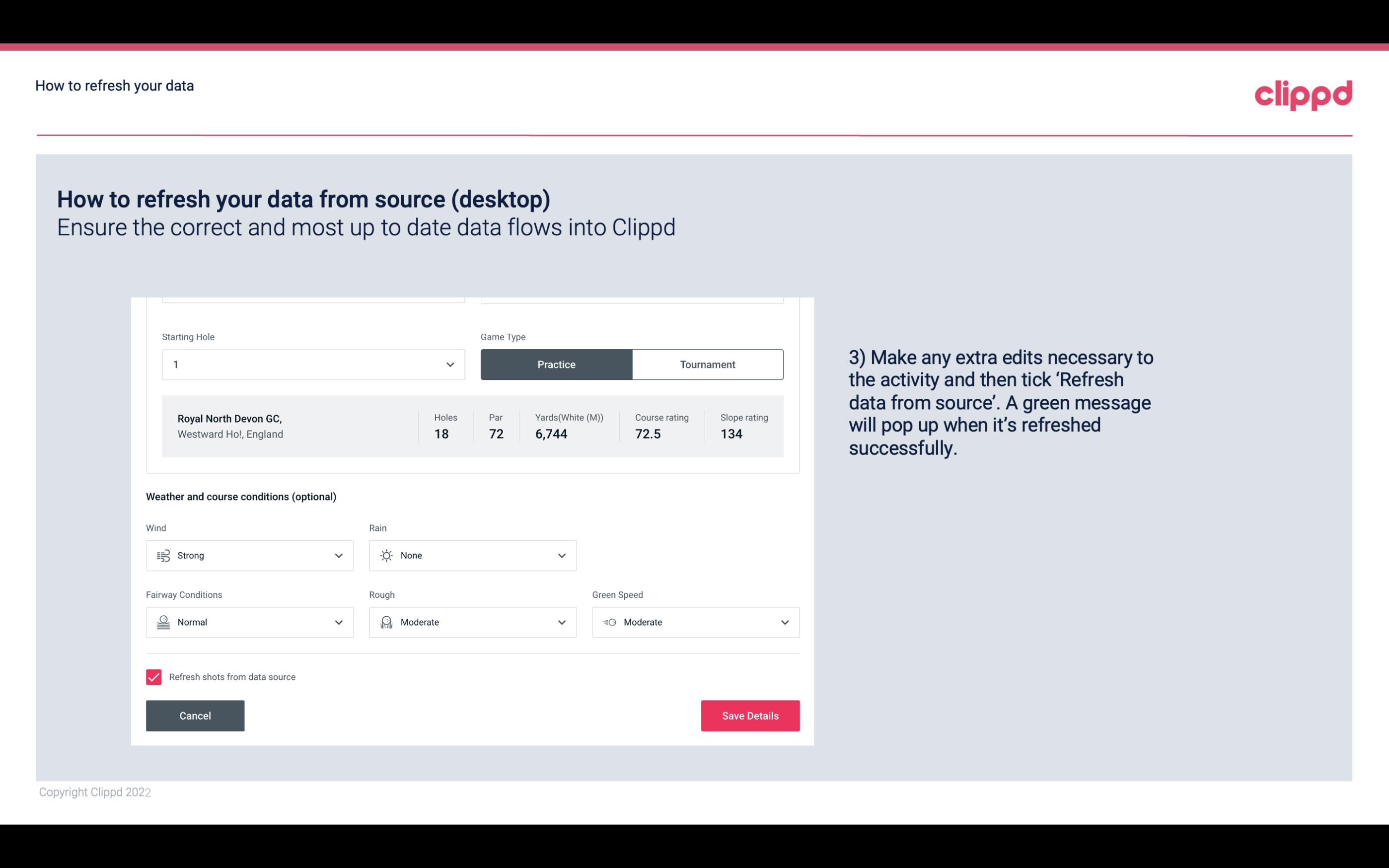This screenshot has width=1389, height=868.
Task: Click the wind condition icon
Action: pyautogui.click(x=163, y=555)
